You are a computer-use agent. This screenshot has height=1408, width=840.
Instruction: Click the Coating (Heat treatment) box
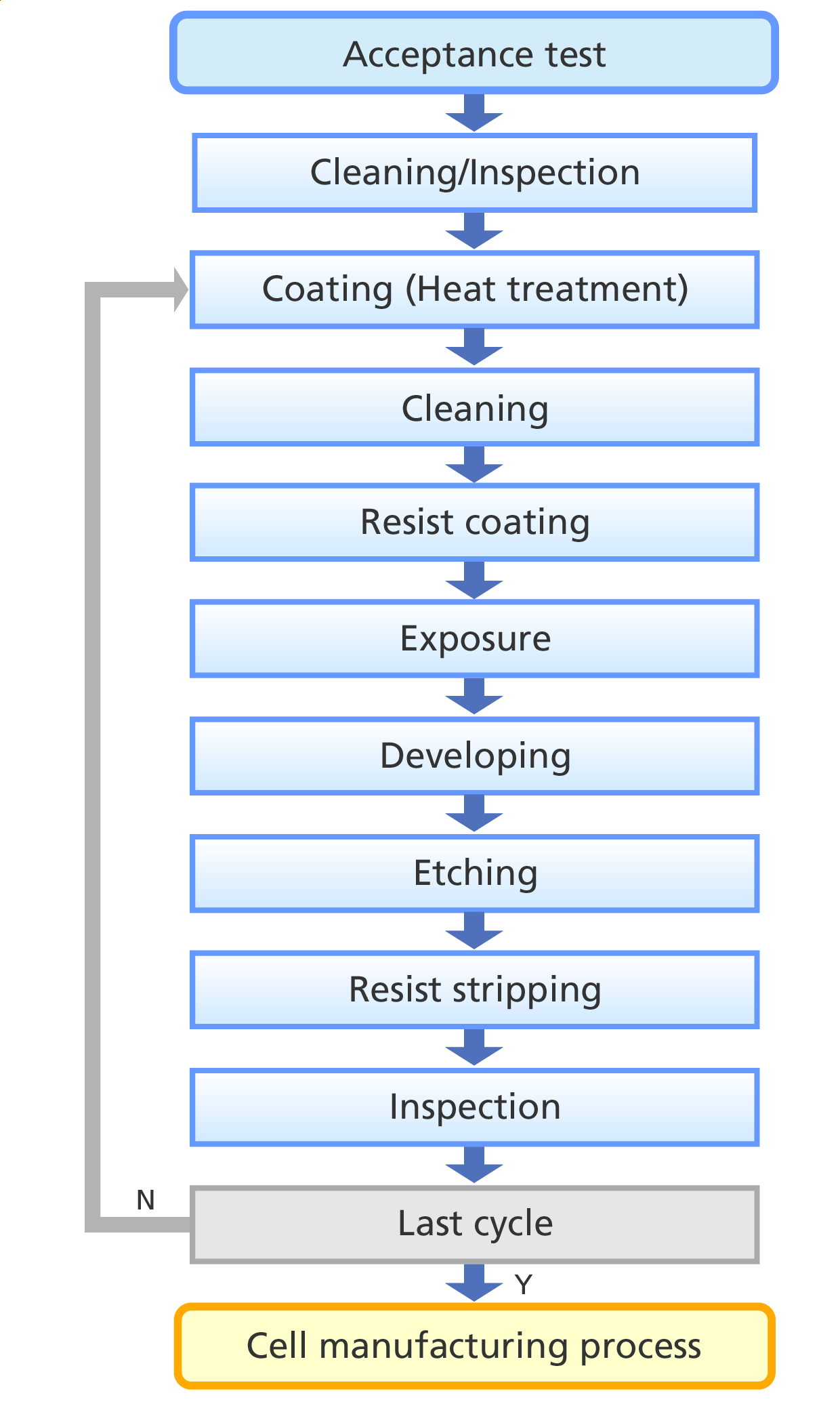(x=474, y=290)
